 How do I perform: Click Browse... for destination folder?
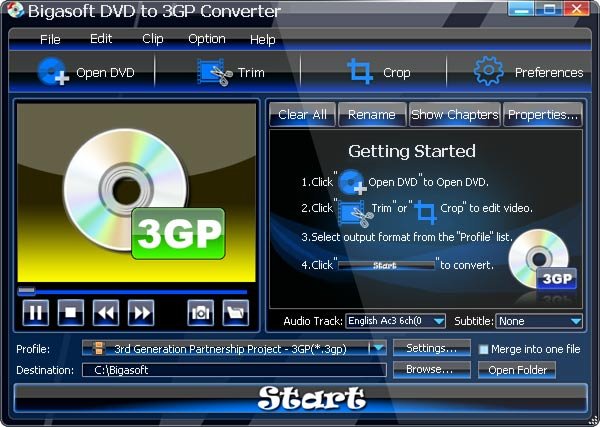coord(432,370)
